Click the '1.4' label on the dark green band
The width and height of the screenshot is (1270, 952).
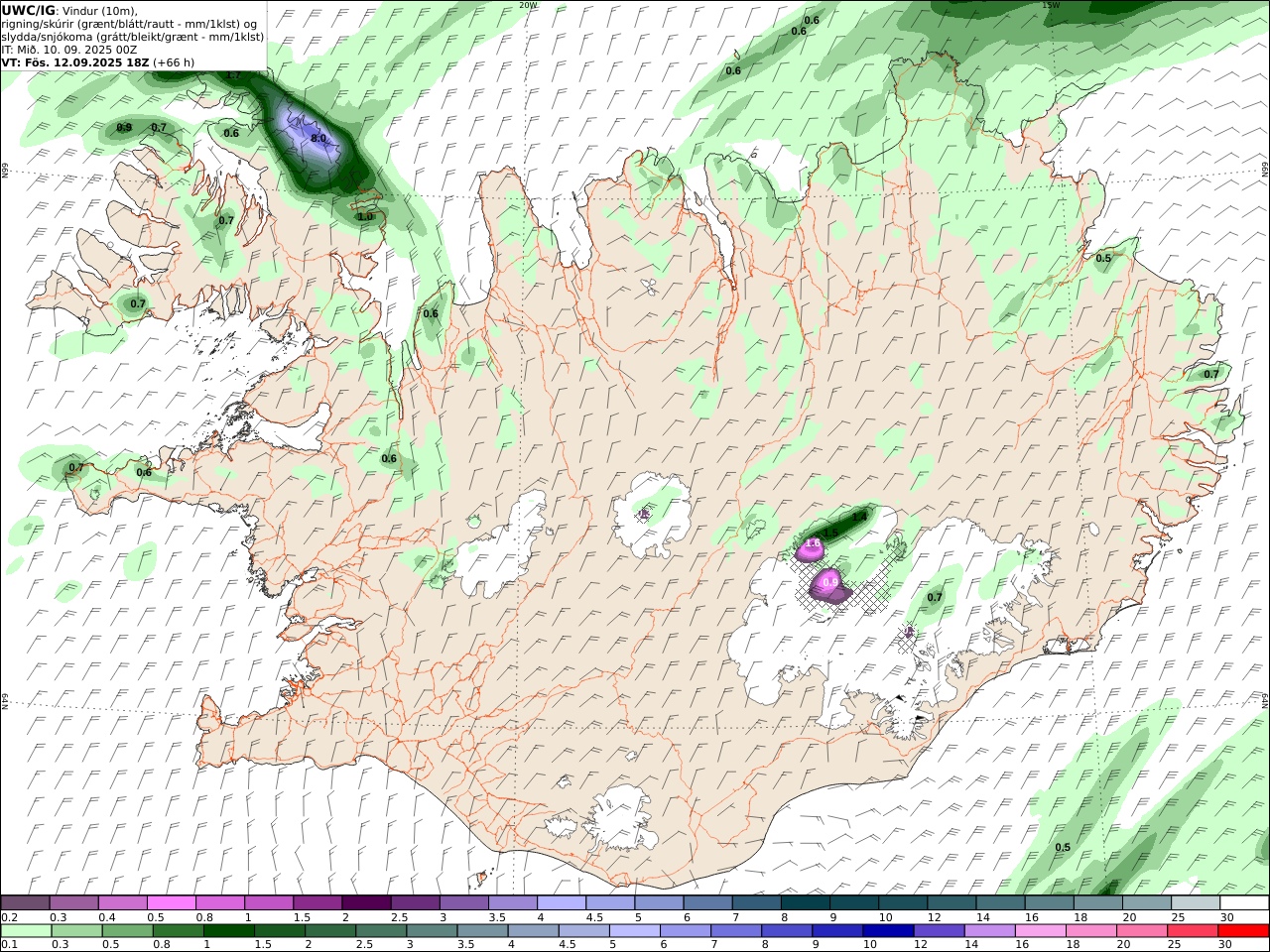click(x=859, y=517)
